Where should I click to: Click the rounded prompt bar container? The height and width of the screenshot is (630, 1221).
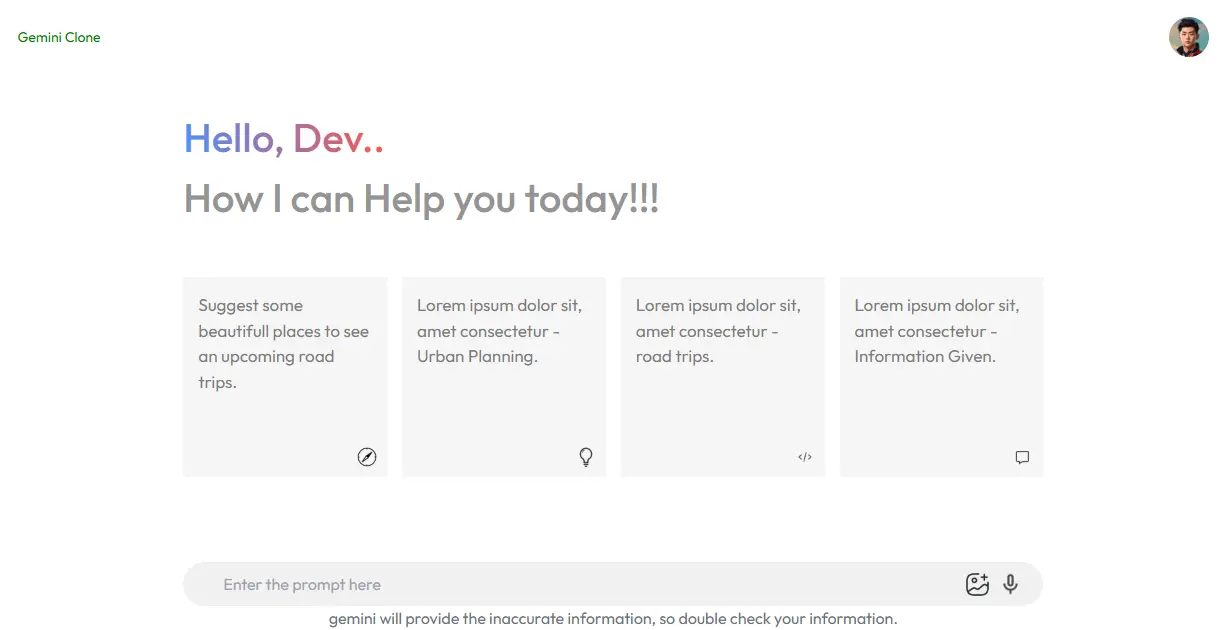pos(613,584)
